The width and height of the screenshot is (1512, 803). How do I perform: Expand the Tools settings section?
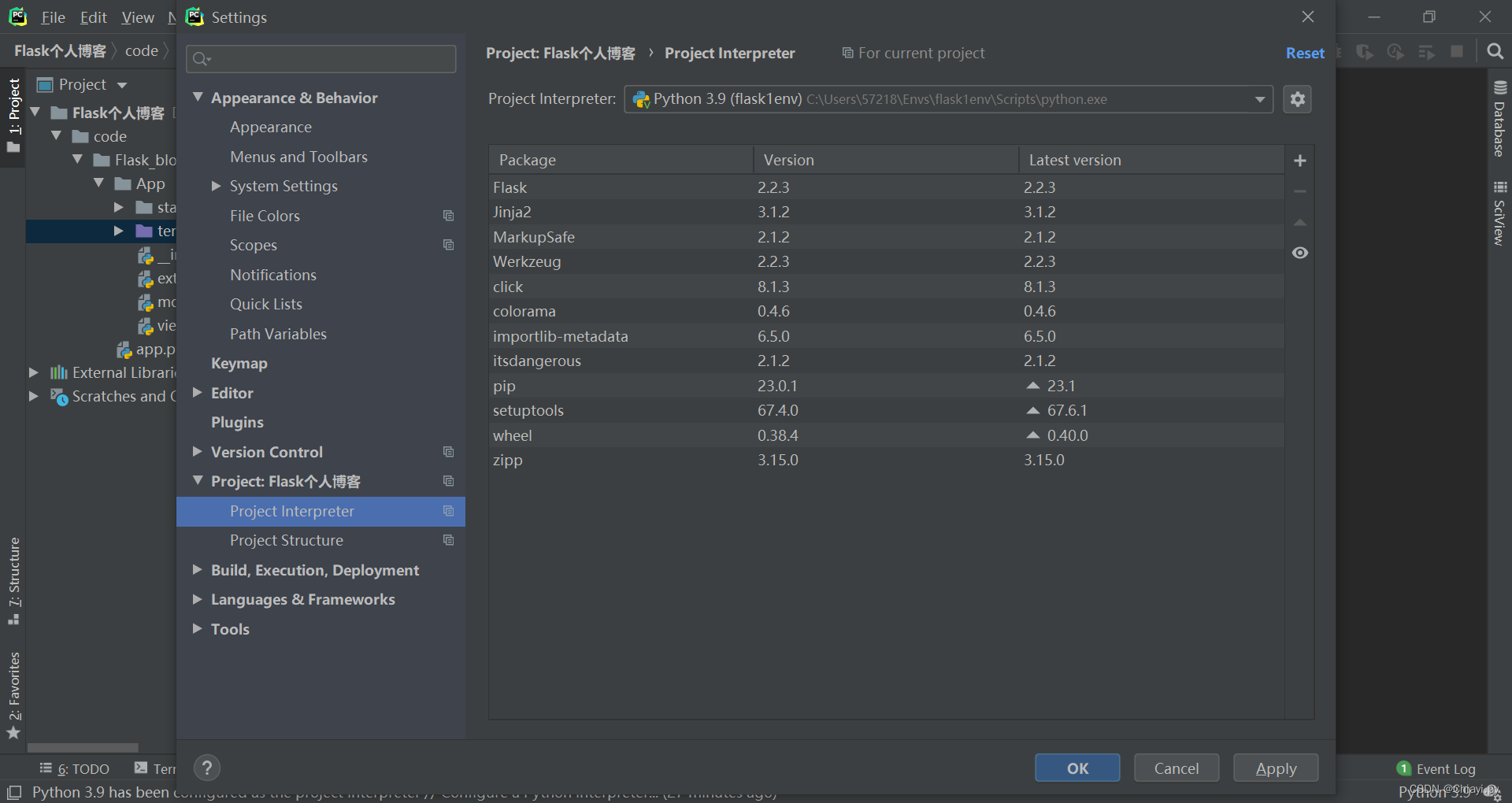click(198, 628)
